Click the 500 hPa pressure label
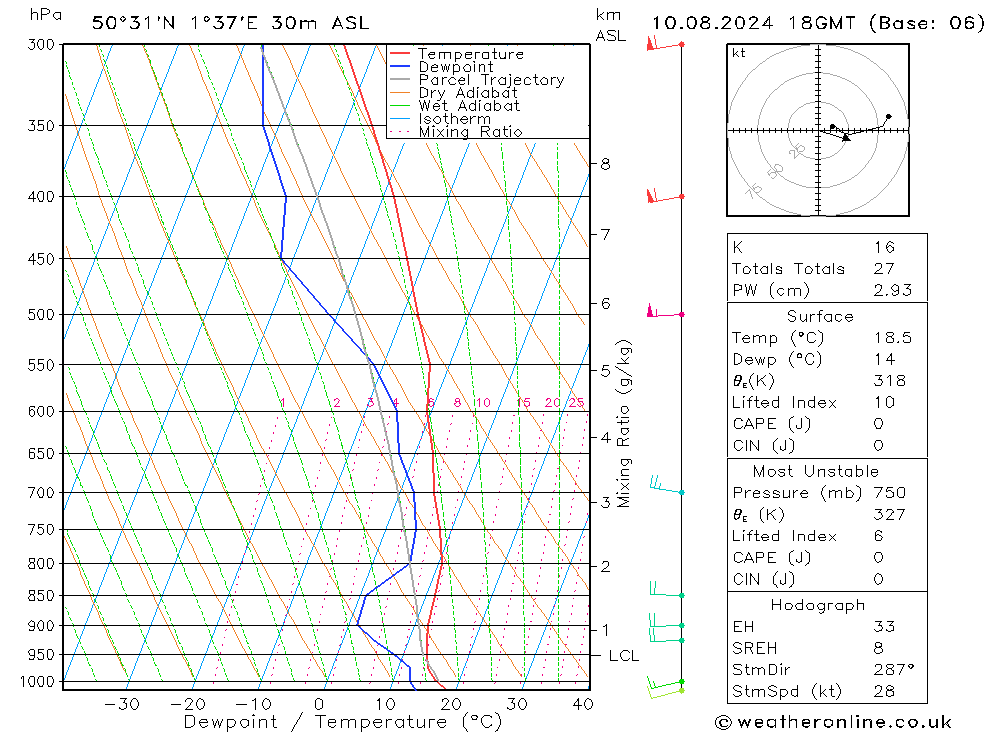 coord(41,315)
